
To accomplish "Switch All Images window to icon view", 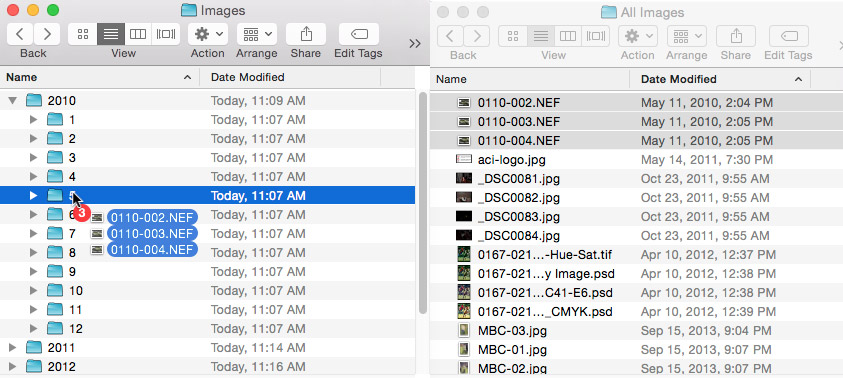I will (x=513, y=36).
